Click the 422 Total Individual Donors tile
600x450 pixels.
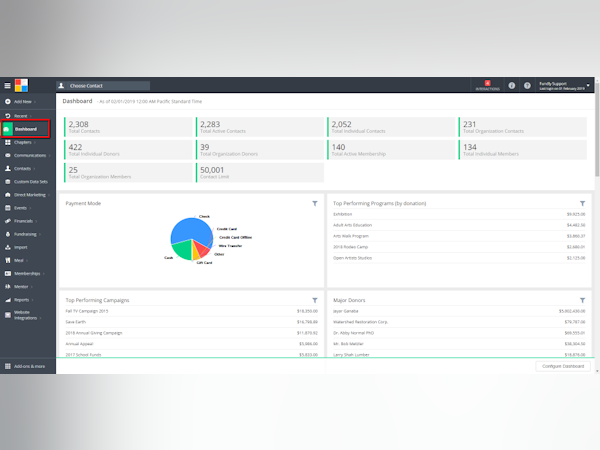tap(128, 150)
